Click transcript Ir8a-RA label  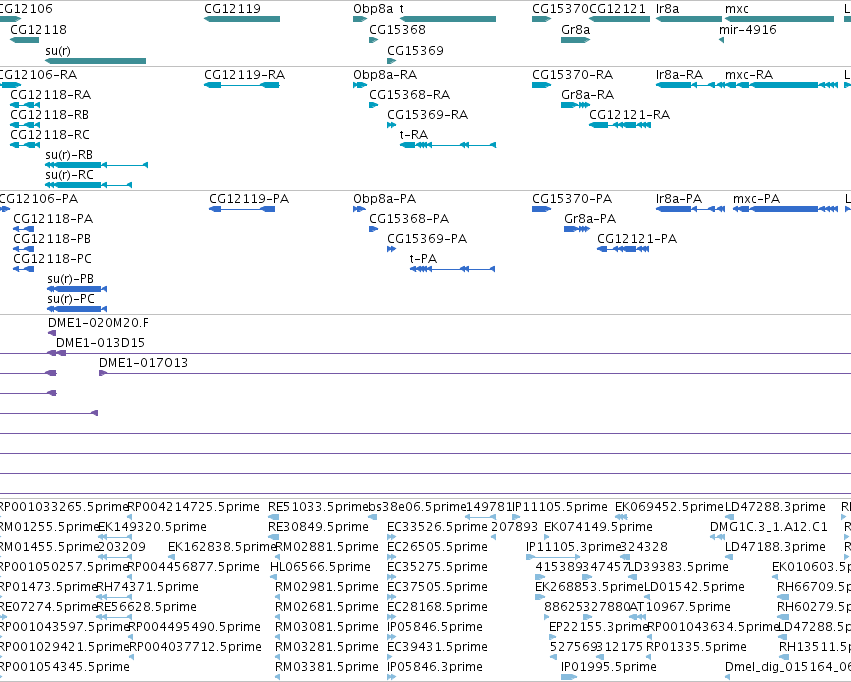pyautogui.click(x=679, y=74)
